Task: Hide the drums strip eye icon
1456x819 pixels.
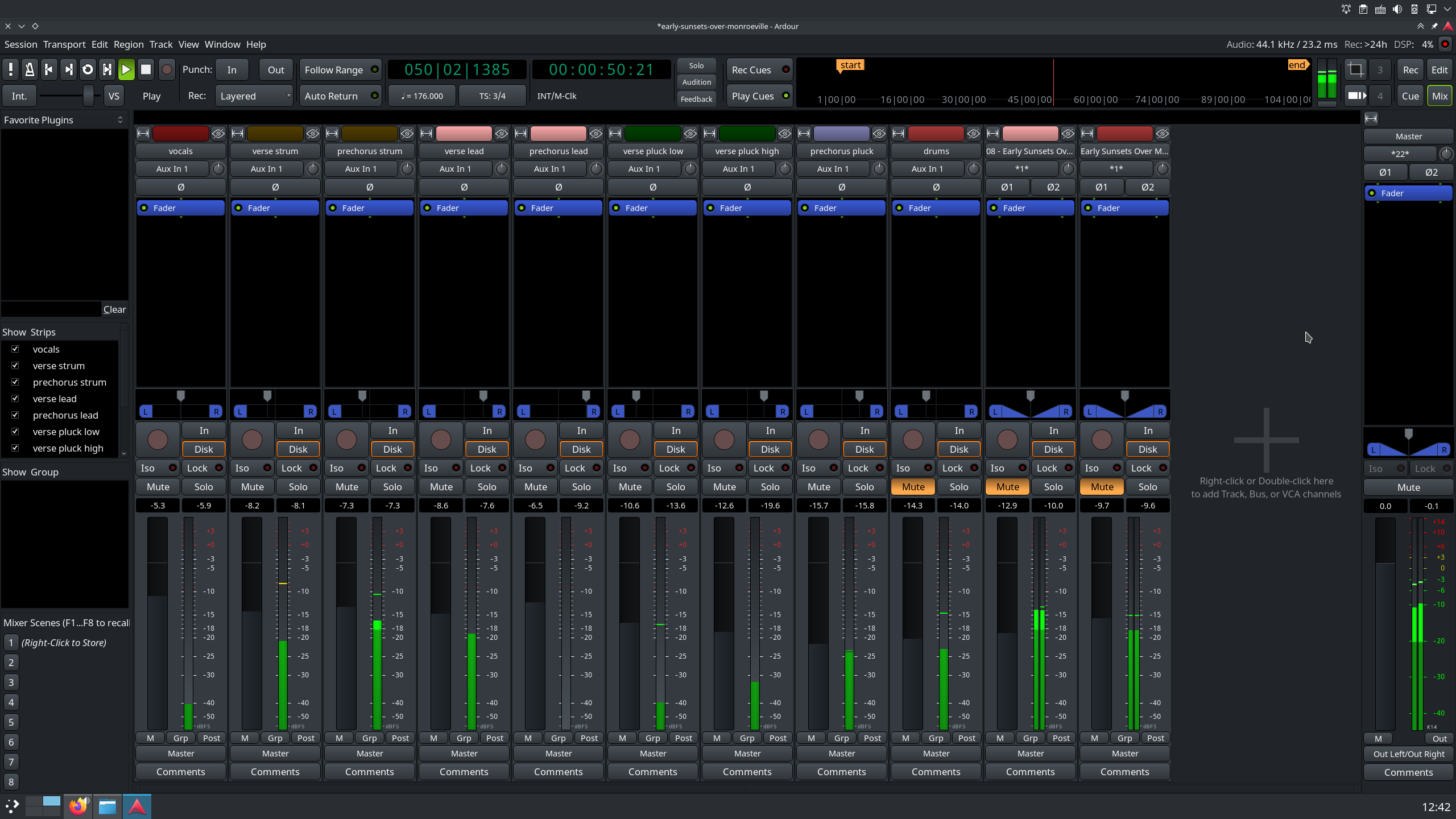Action: pos(974,134)
